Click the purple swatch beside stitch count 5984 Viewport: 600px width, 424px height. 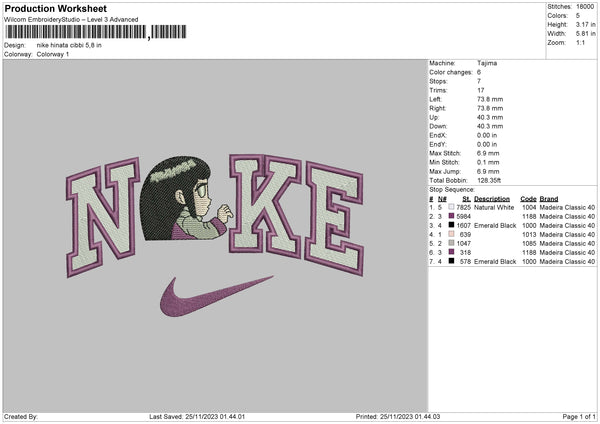[452, 216]
